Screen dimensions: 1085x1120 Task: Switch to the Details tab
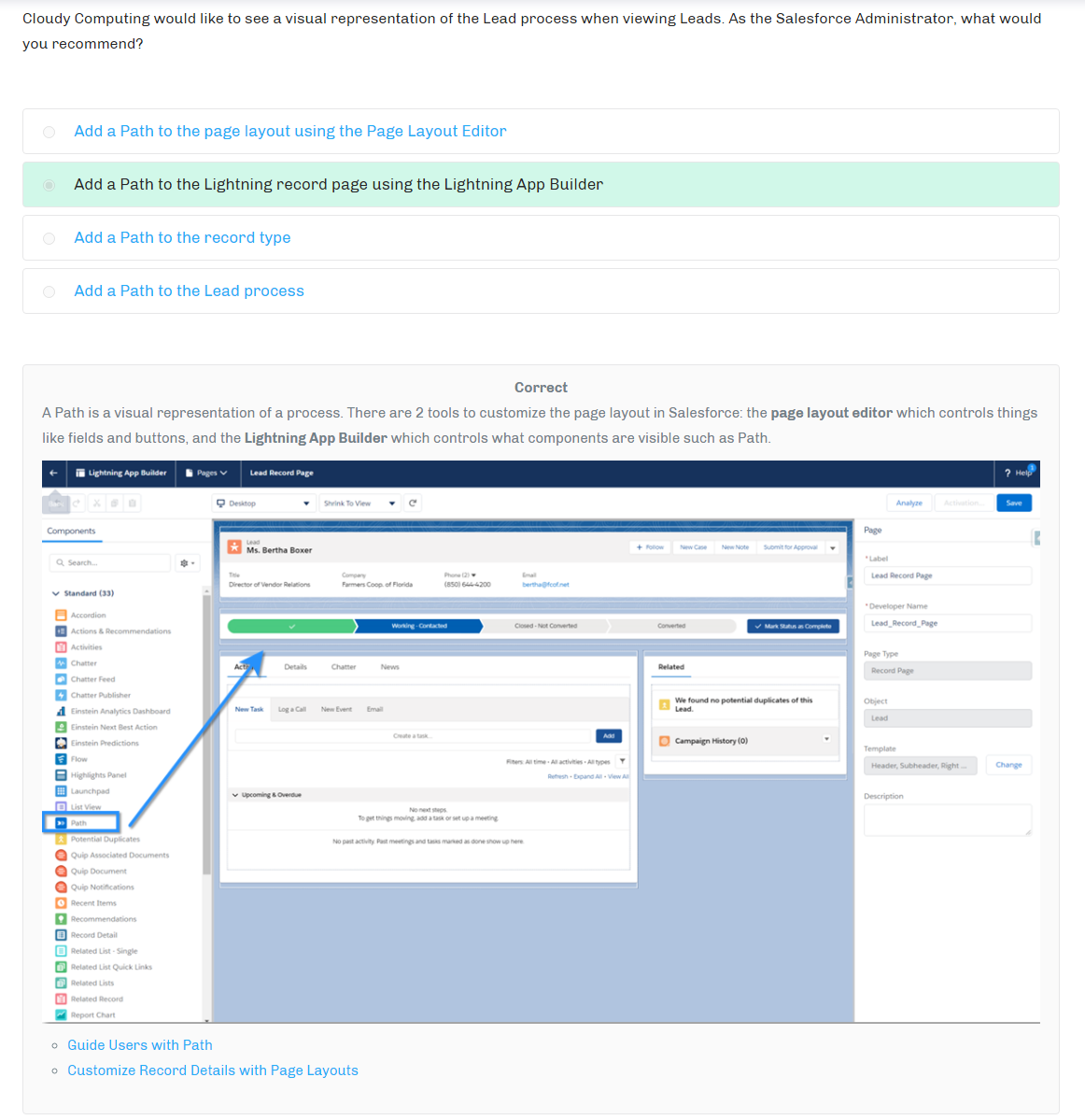pyautogui.click(x=295, y=667)
